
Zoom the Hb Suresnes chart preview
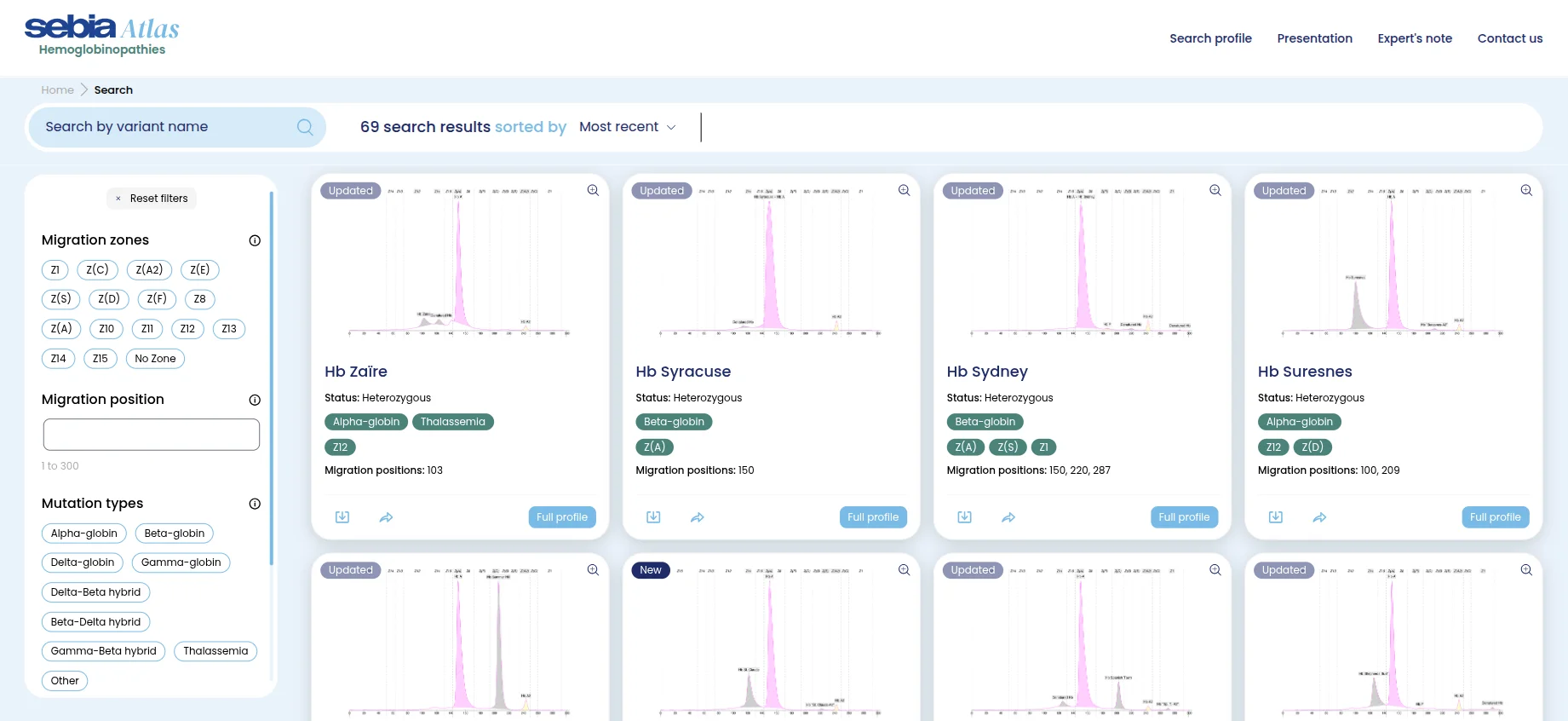1526,190
